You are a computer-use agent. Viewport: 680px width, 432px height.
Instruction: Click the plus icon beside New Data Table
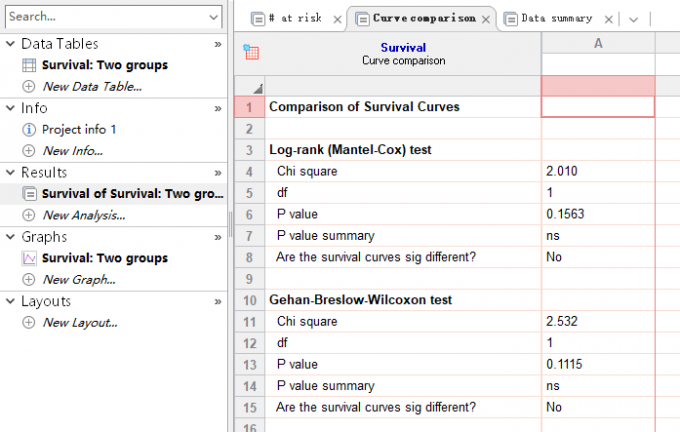click(x=29, y=86)
